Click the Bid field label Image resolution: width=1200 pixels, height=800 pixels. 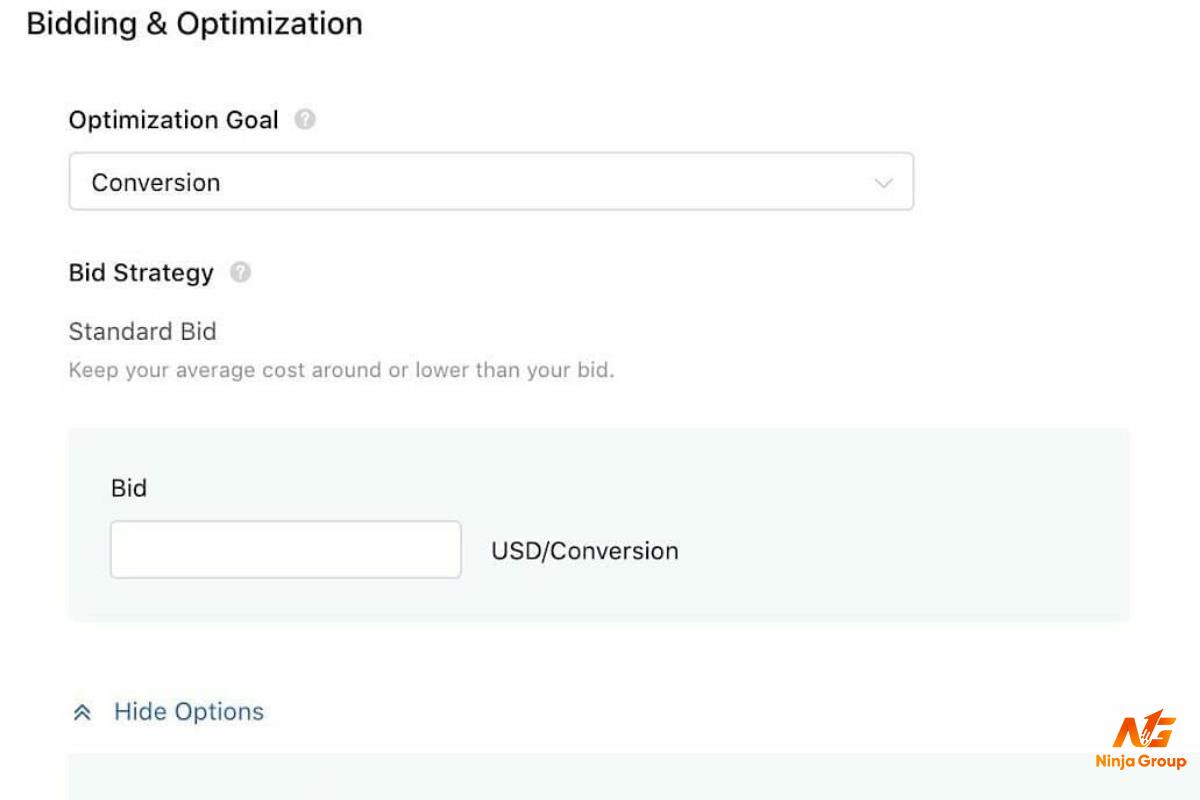[x=129, y=488]
